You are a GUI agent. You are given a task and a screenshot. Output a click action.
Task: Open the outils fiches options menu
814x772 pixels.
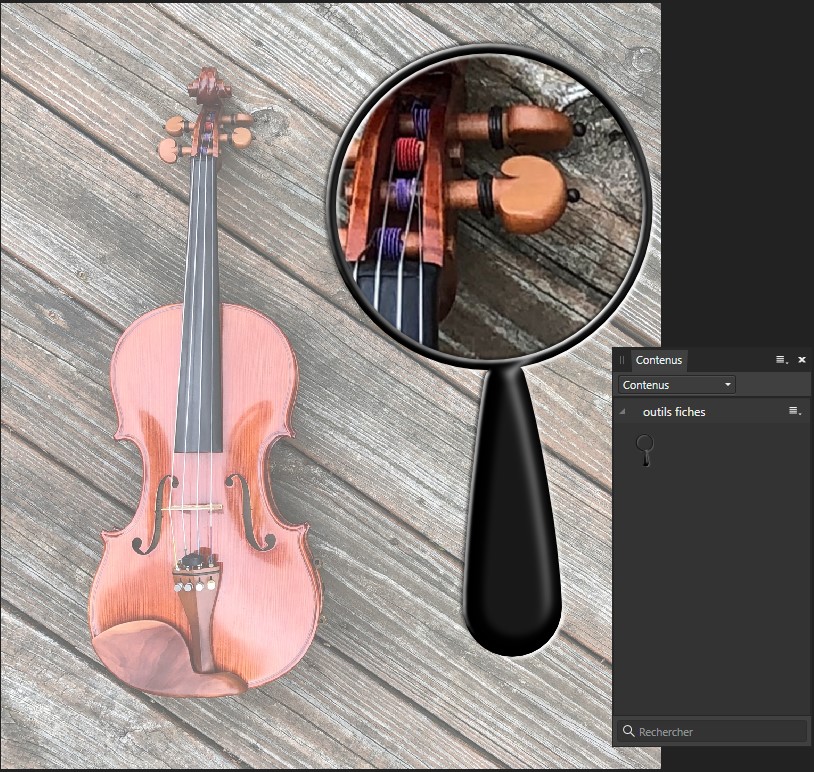click(795, 411)
